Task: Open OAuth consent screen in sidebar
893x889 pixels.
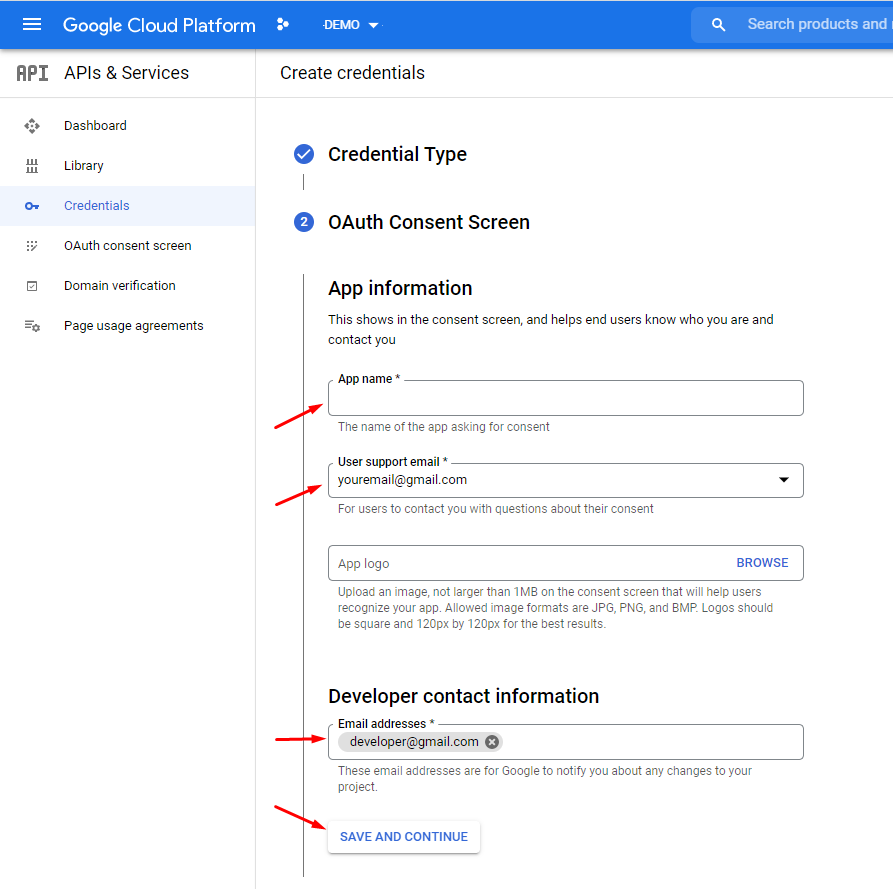Action: 128,246
